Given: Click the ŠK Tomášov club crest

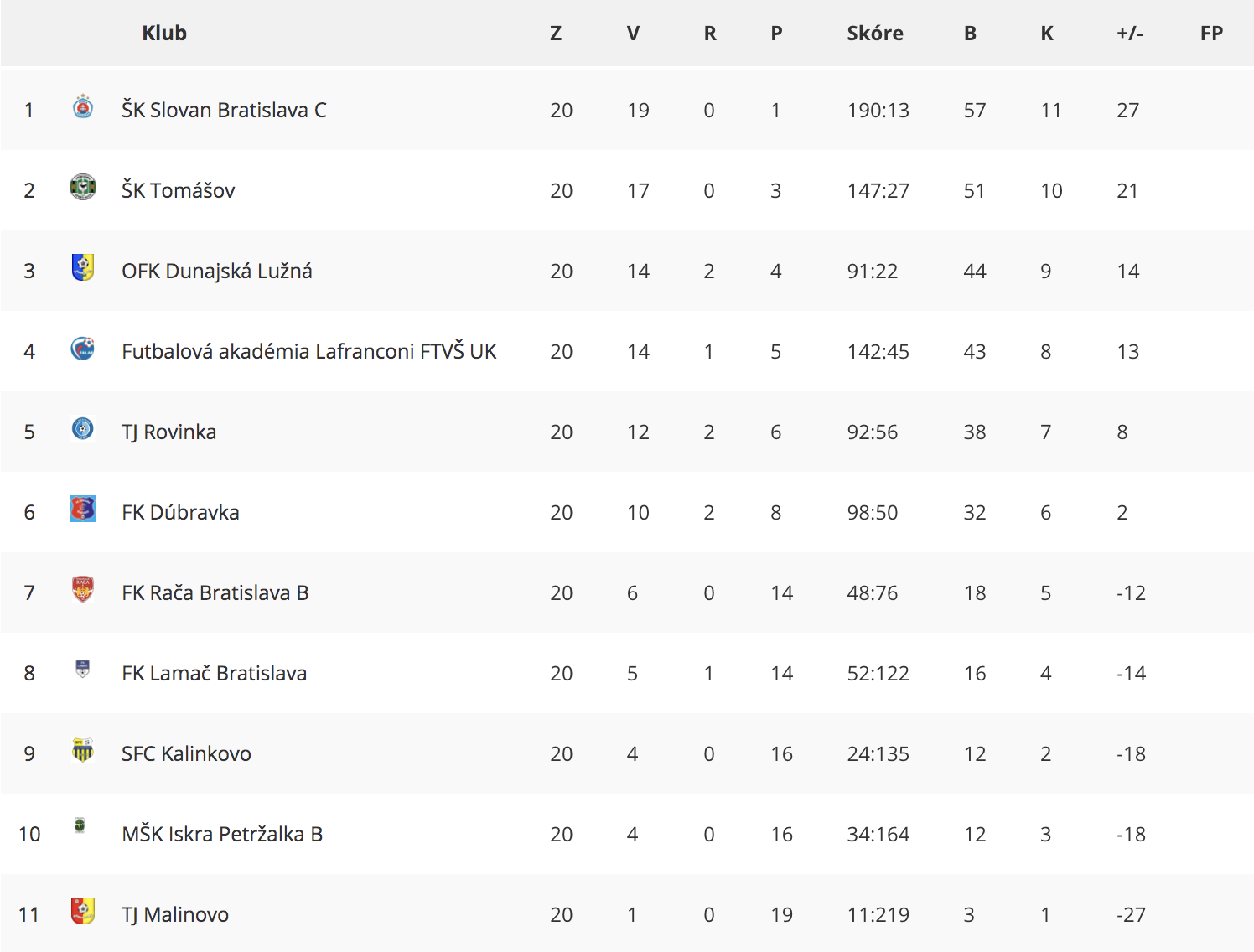Looking at the screenshot, I should tap(82, 187).
